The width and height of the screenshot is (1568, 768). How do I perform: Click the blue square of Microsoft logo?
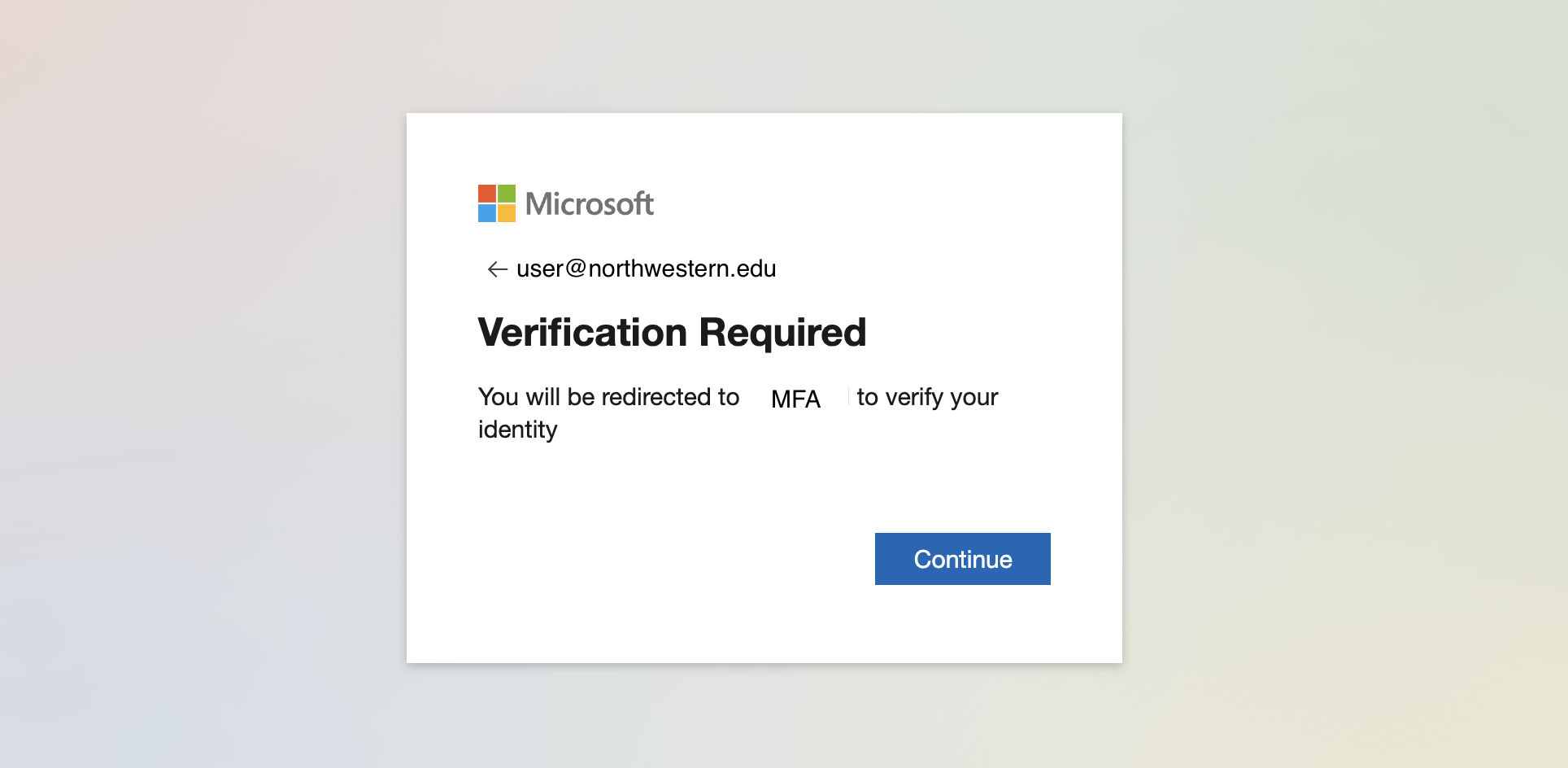point(486,213)
